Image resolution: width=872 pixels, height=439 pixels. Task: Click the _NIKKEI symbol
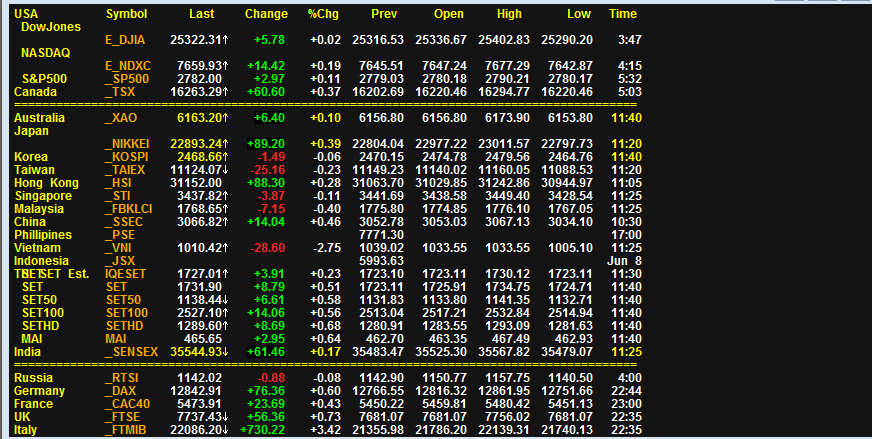127,144
